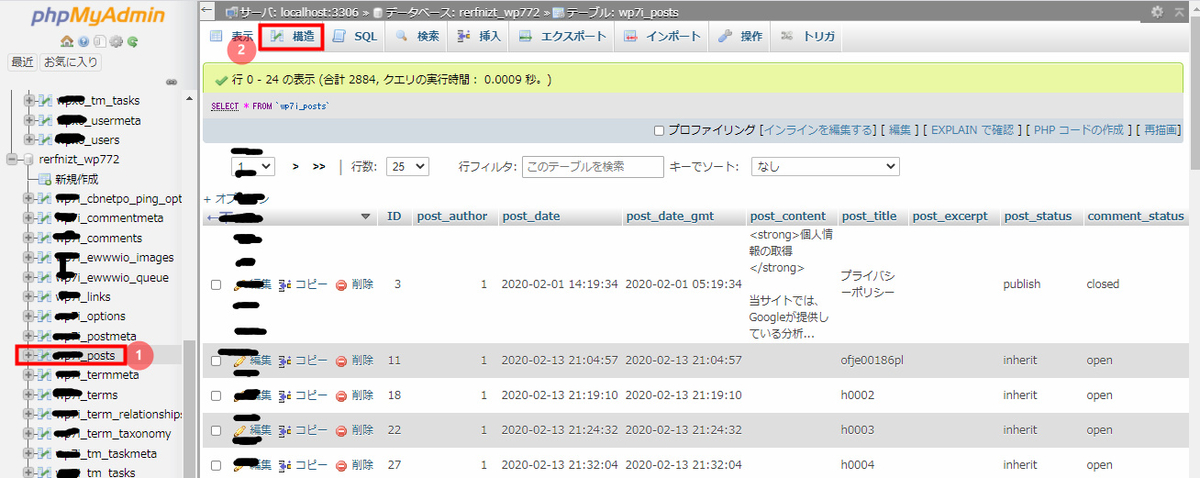Click copy icon in row ID 11

(x=285, y=360)
